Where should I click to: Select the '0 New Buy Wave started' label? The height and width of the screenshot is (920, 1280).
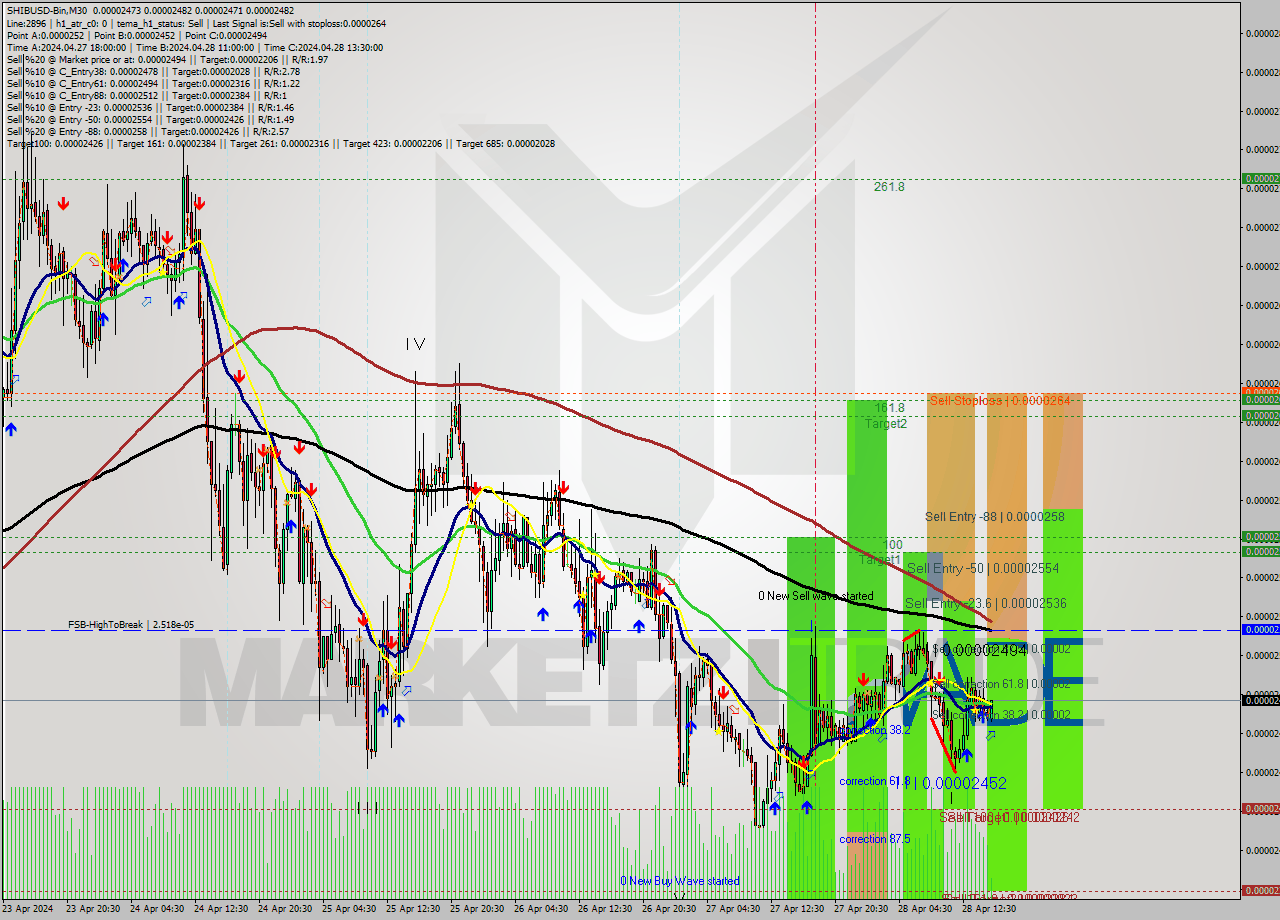click(680, 881)
